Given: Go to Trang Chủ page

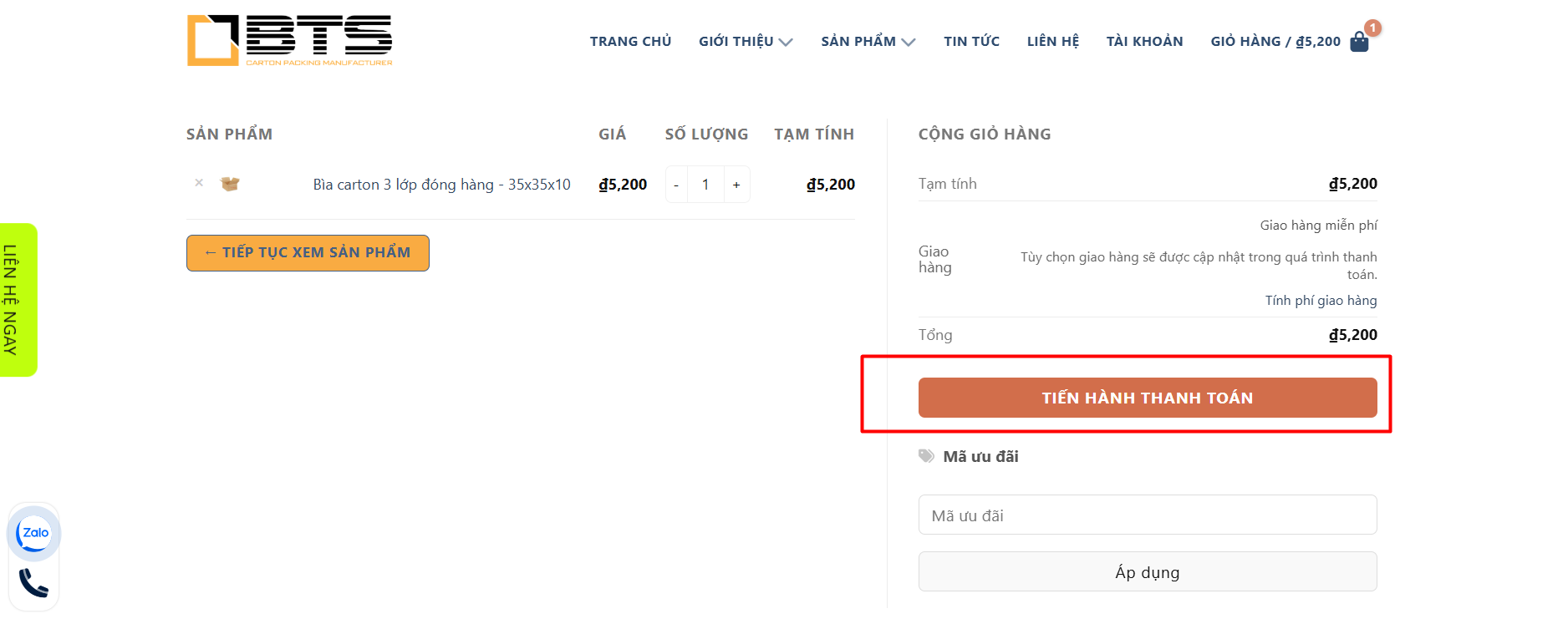Looking at the screenshot, I should [x=630, y=42].
